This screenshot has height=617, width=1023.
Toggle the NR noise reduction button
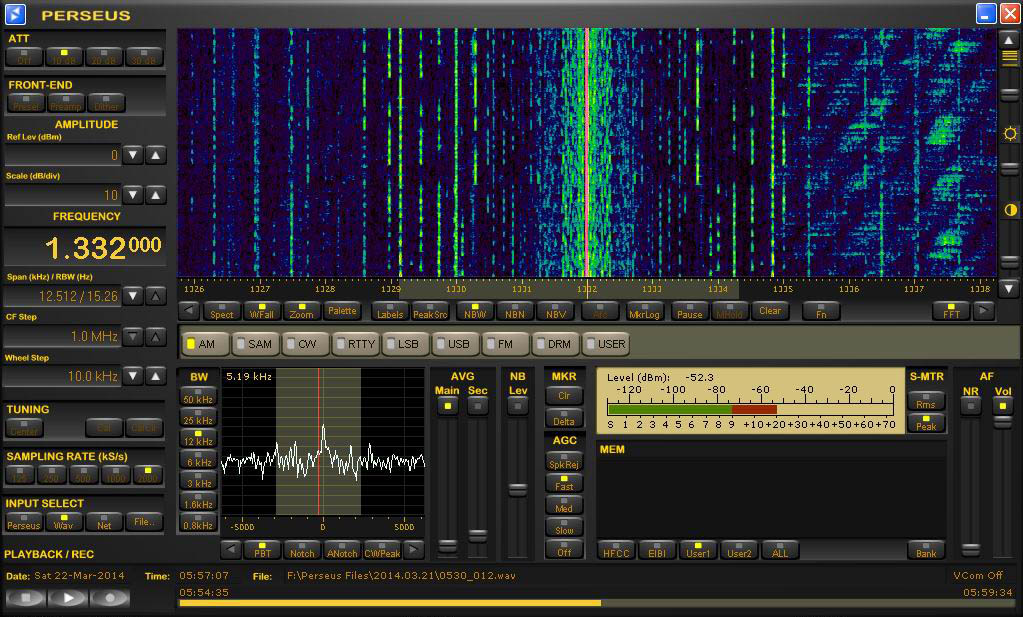pos(971,406)
